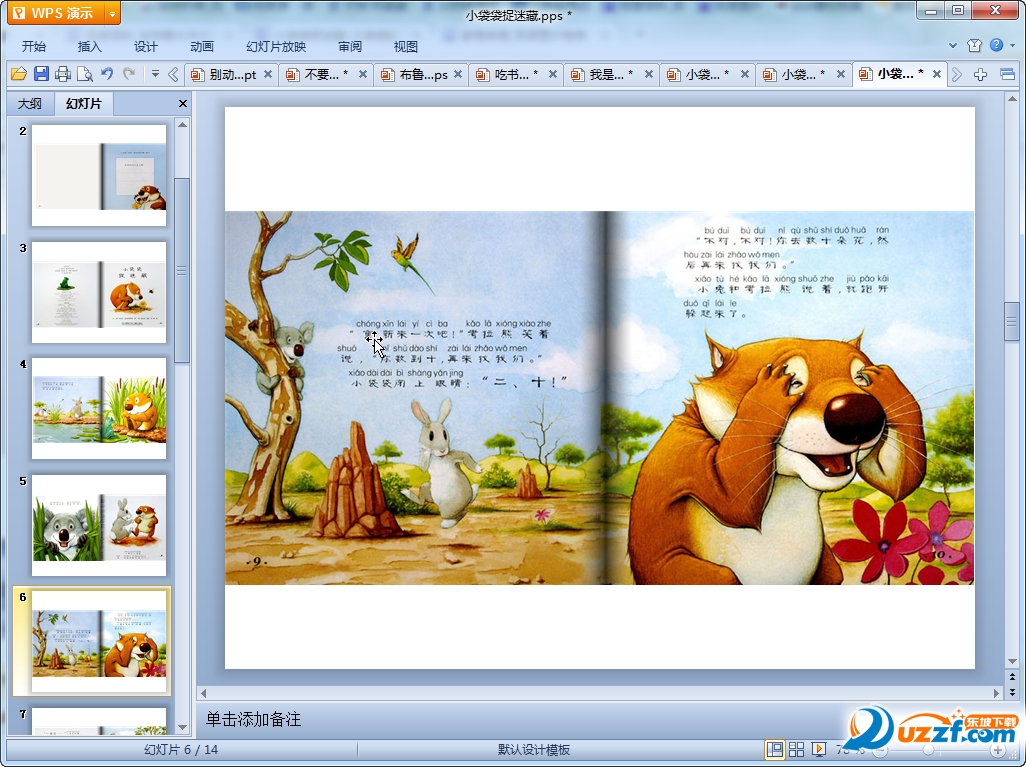Print the presentation using the printer icon
Image resolution: width=1026 pixels, height=767 pixels.
point(63,74)
